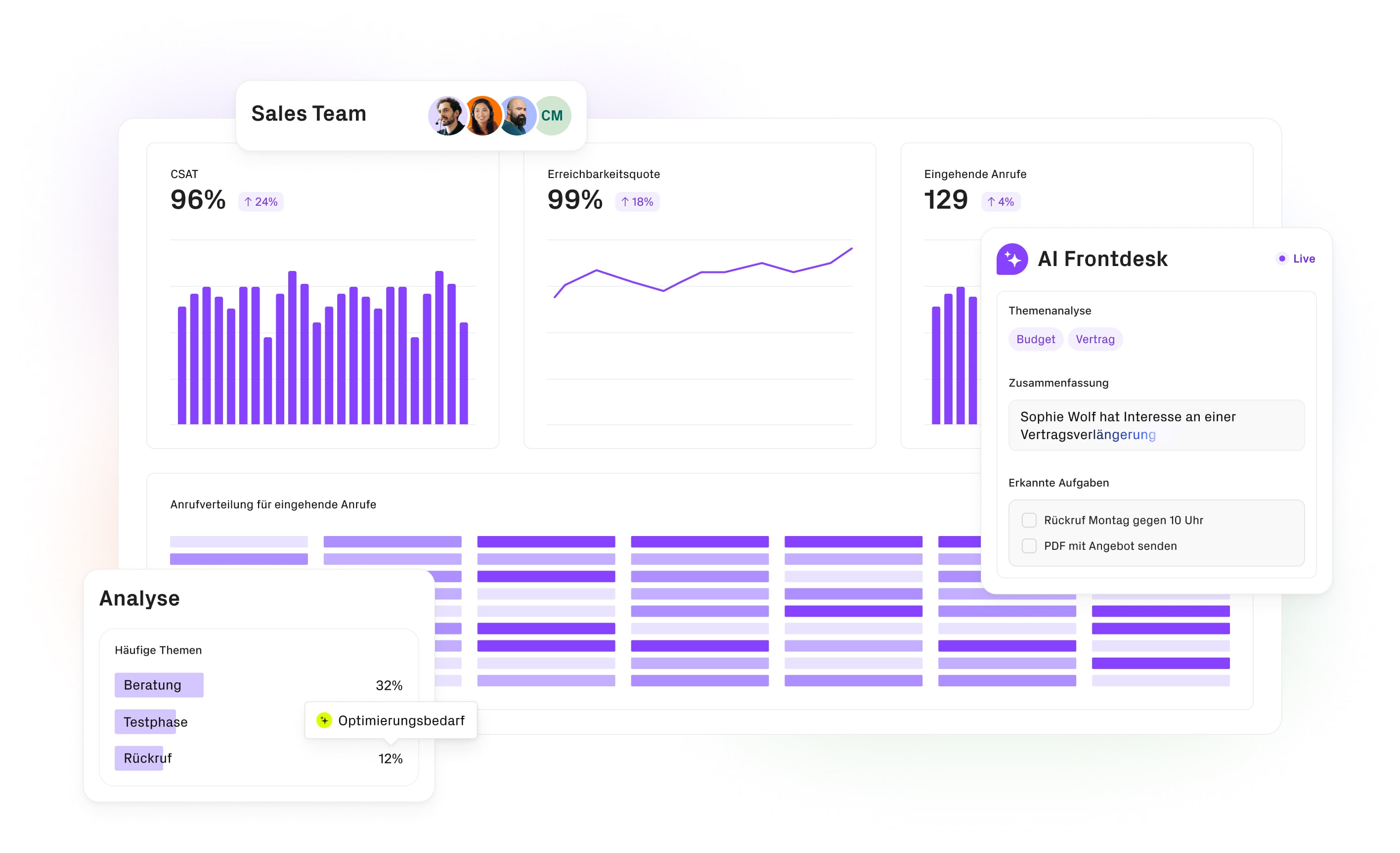Click the Eingehende Anrufe label

pos(975,174)
